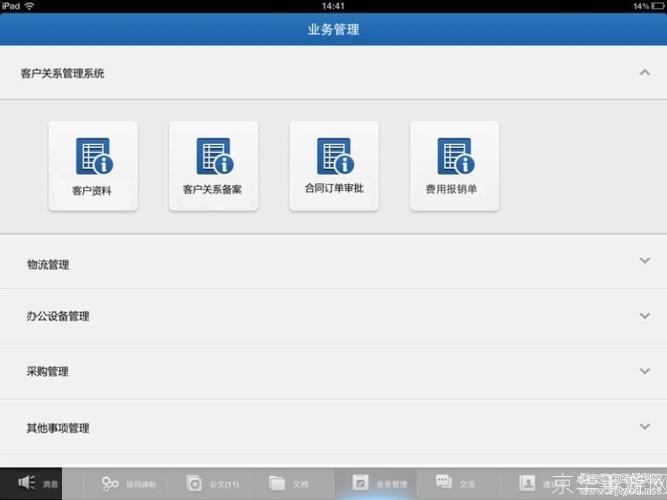The height and width of the screenshot is (500, 667).
Task: Tap the iPad label in status bar
Action: 11,6
